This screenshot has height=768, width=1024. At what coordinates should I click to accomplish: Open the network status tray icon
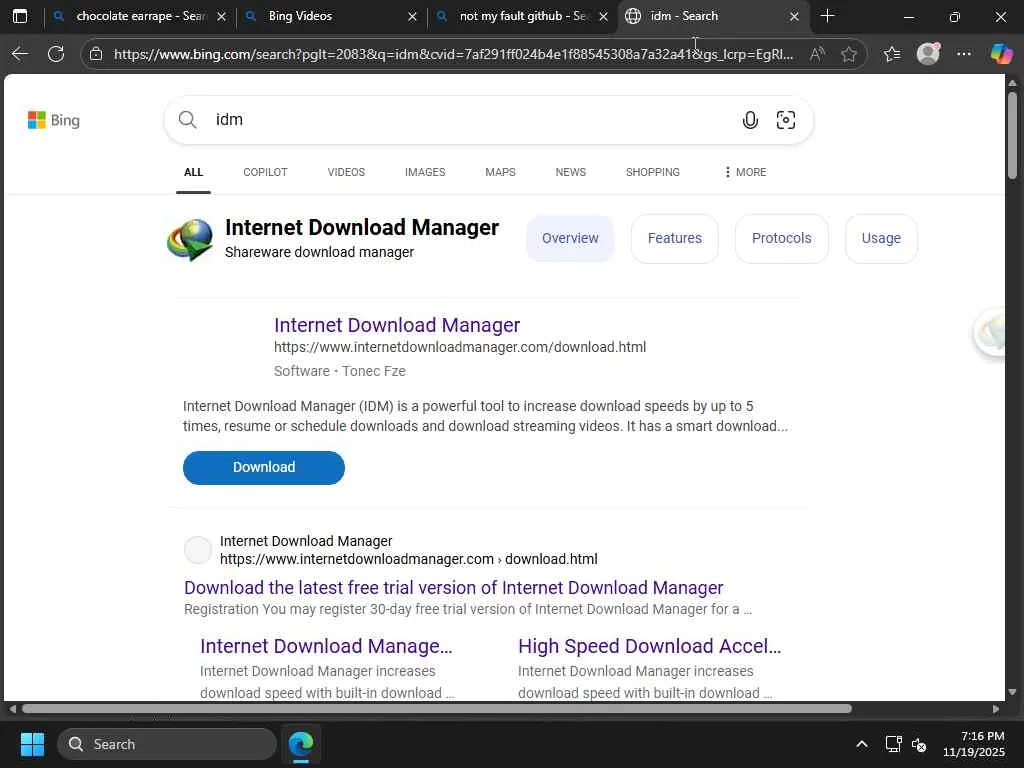tap(893, 744)
